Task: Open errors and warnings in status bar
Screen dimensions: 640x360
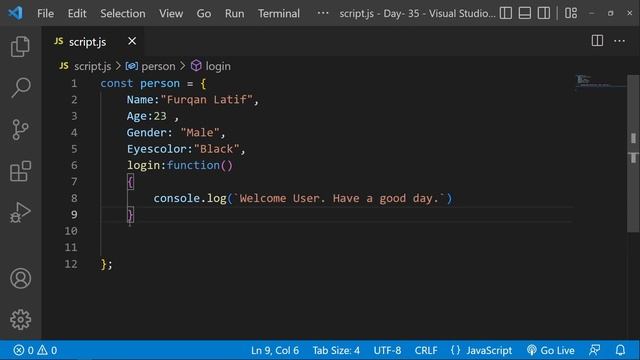Action: tap(35, 350)
